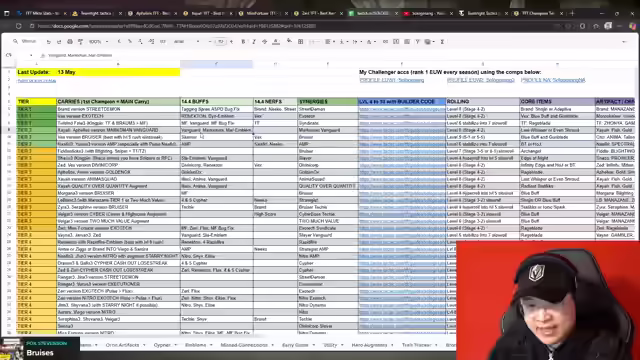Open the 100% zoom dropdown
Viewport: 640px width, 360px height.
(x=98, y=42)
